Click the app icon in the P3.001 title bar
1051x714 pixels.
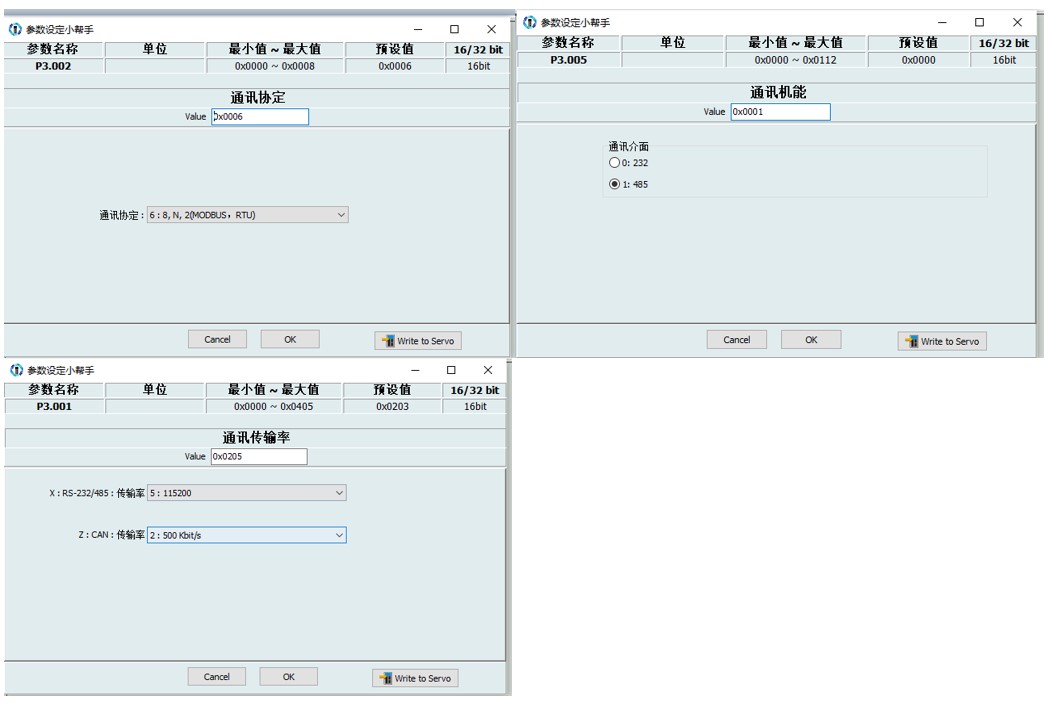(x=15, y=370)
